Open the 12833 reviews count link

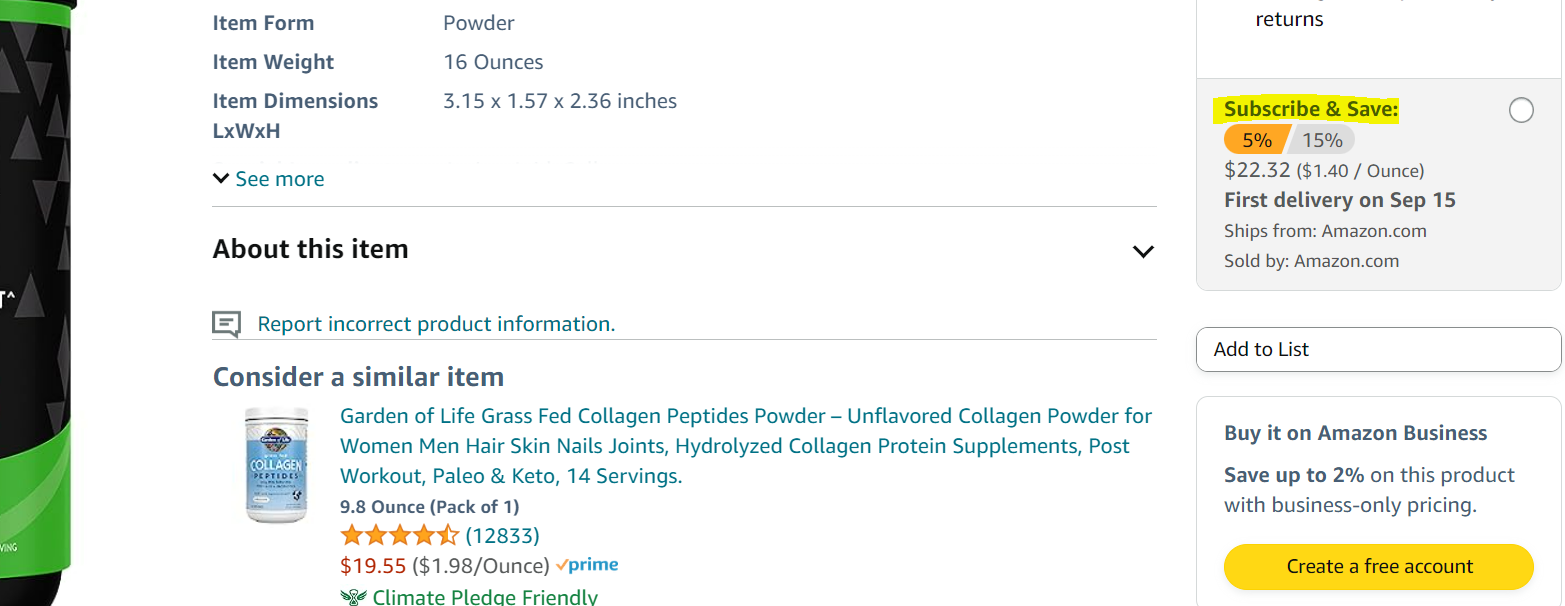click(x=502, y=535)
